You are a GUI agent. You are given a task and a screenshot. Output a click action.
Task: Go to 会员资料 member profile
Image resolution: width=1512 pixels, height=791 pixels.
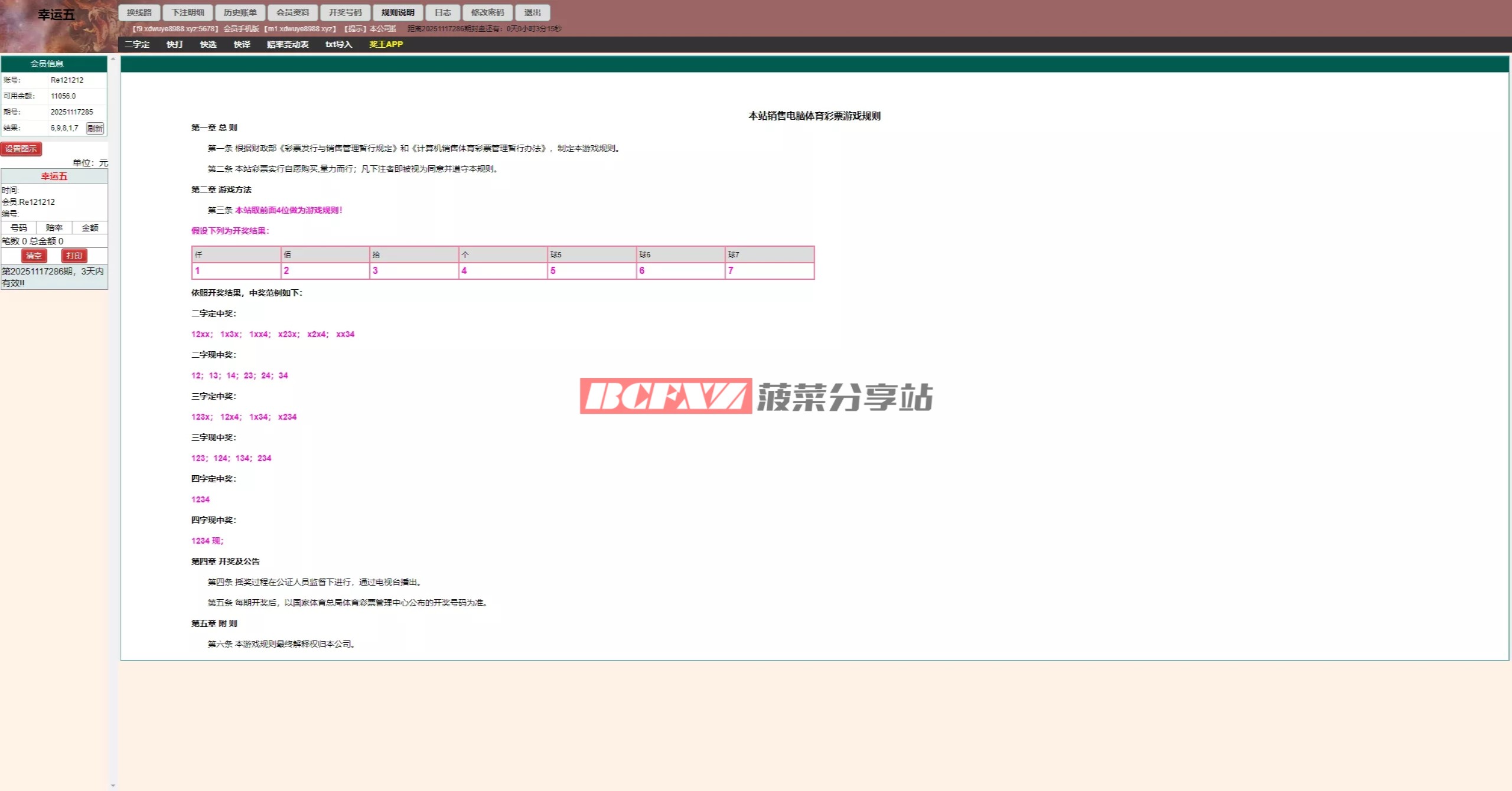click(x=292, y=12)
